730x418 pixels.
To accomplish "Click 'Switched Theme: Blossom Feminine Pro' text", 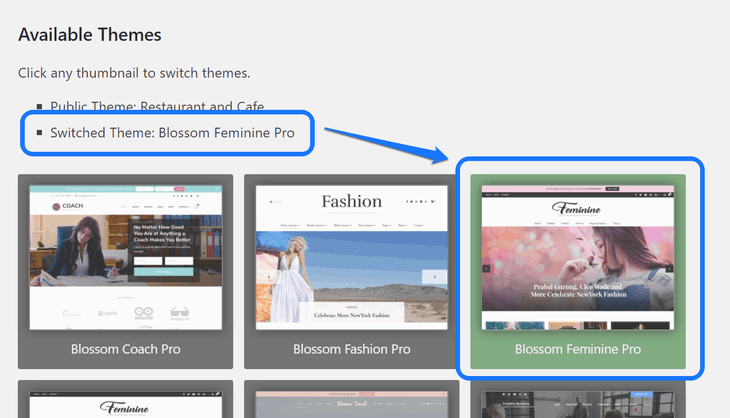I will click(172, 133).
